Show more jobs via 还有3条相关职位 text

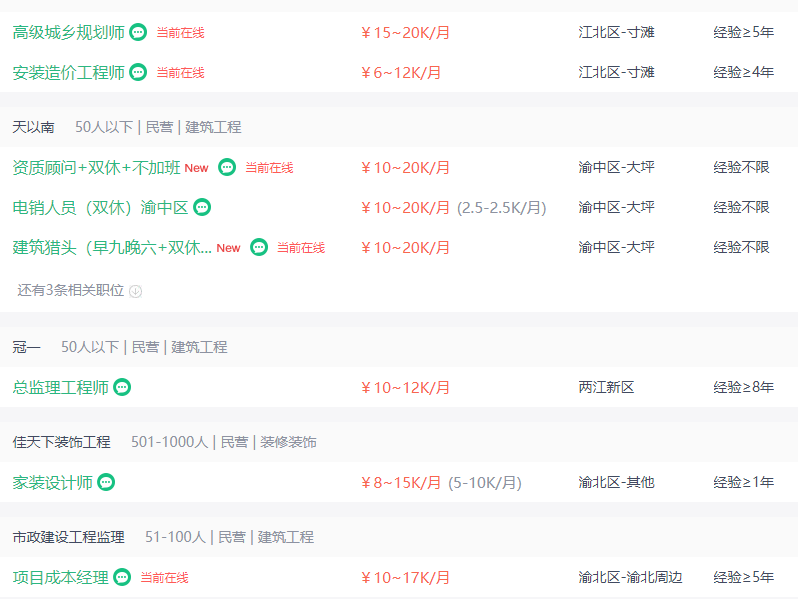(x=71, y=290)
